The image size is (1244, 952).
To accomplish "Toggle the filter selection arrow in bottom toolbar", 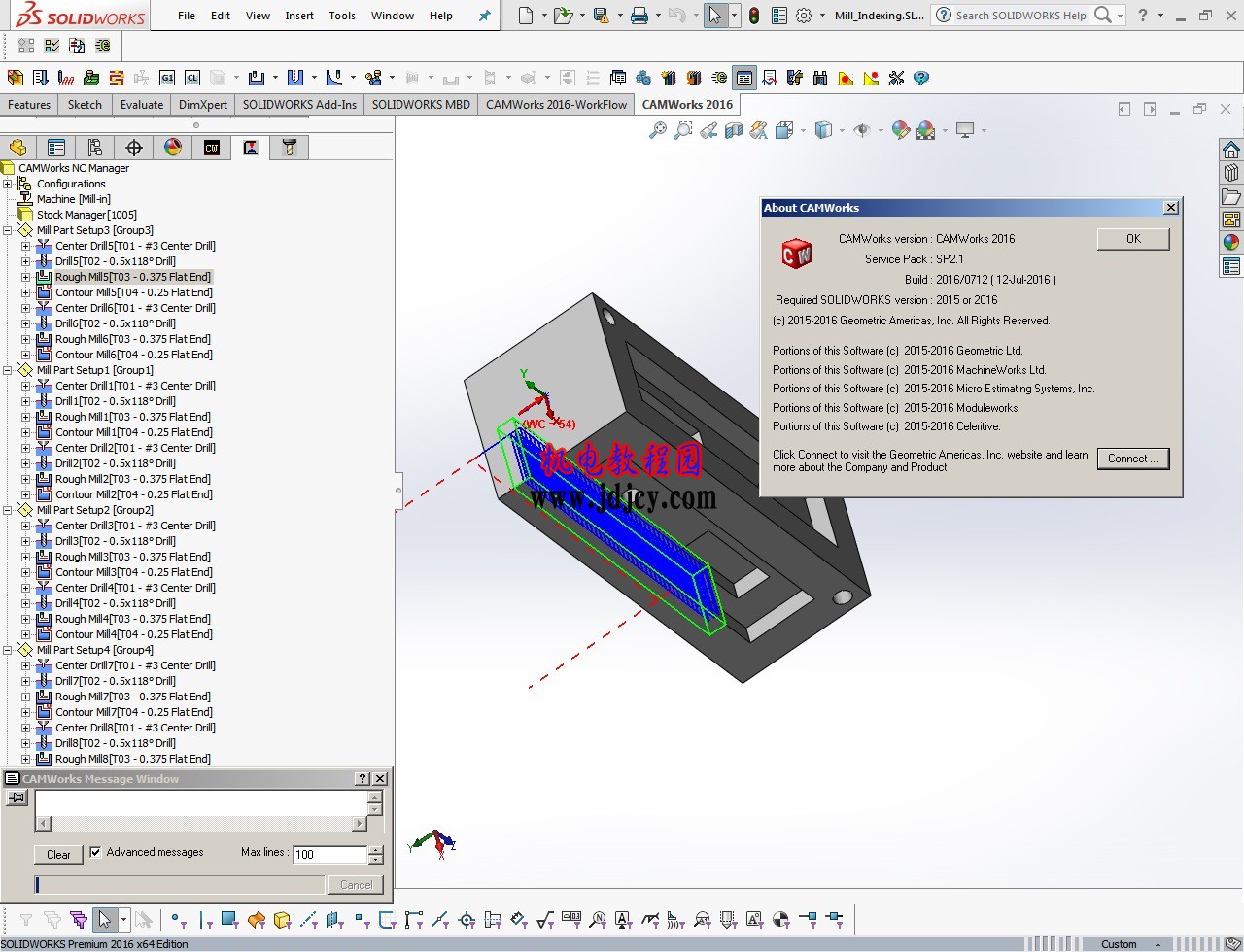I will click(x=104, y=919).
